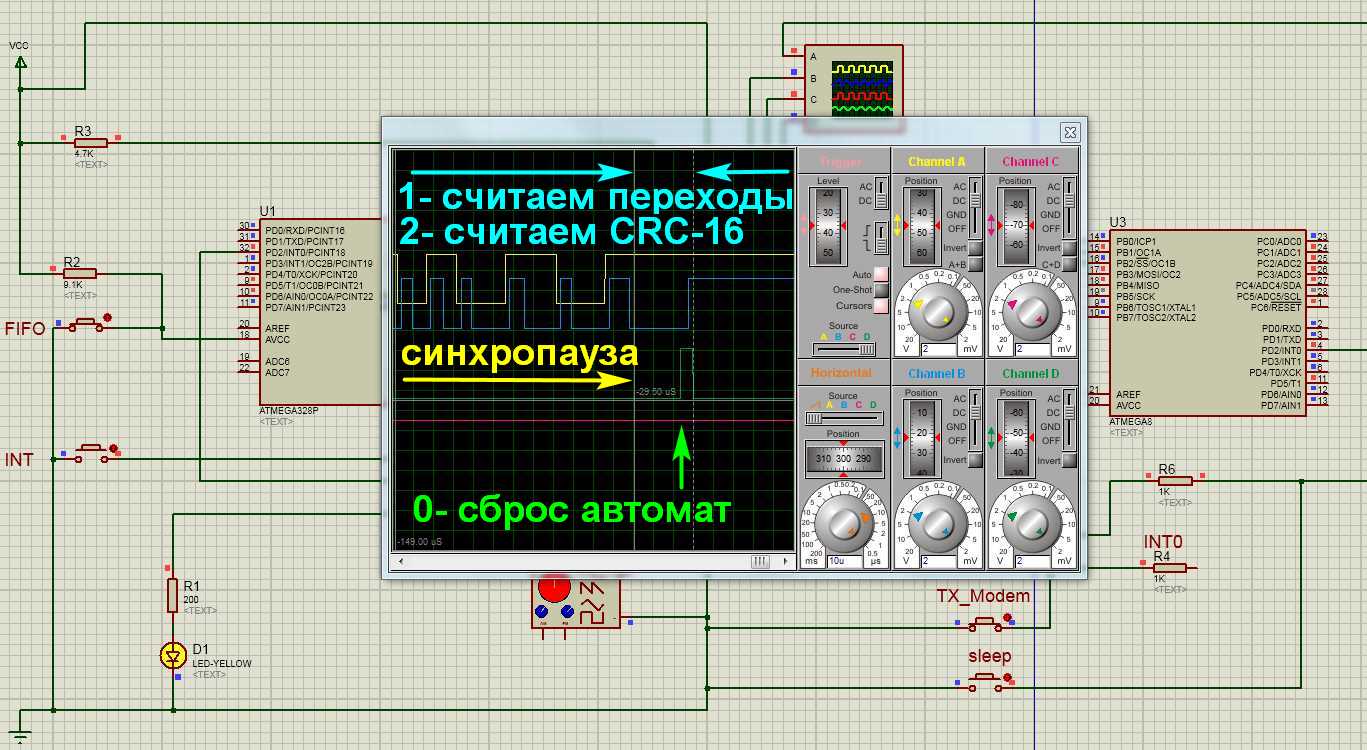The image size is (1367, 750).
Task: Toggle the Auto trigger button
Action: pos(881,274)
